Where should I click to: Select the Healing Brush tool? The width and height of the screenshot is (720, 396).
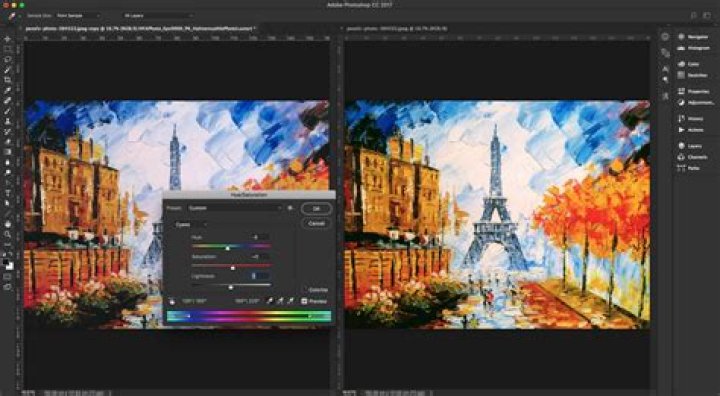coord(7,100)
